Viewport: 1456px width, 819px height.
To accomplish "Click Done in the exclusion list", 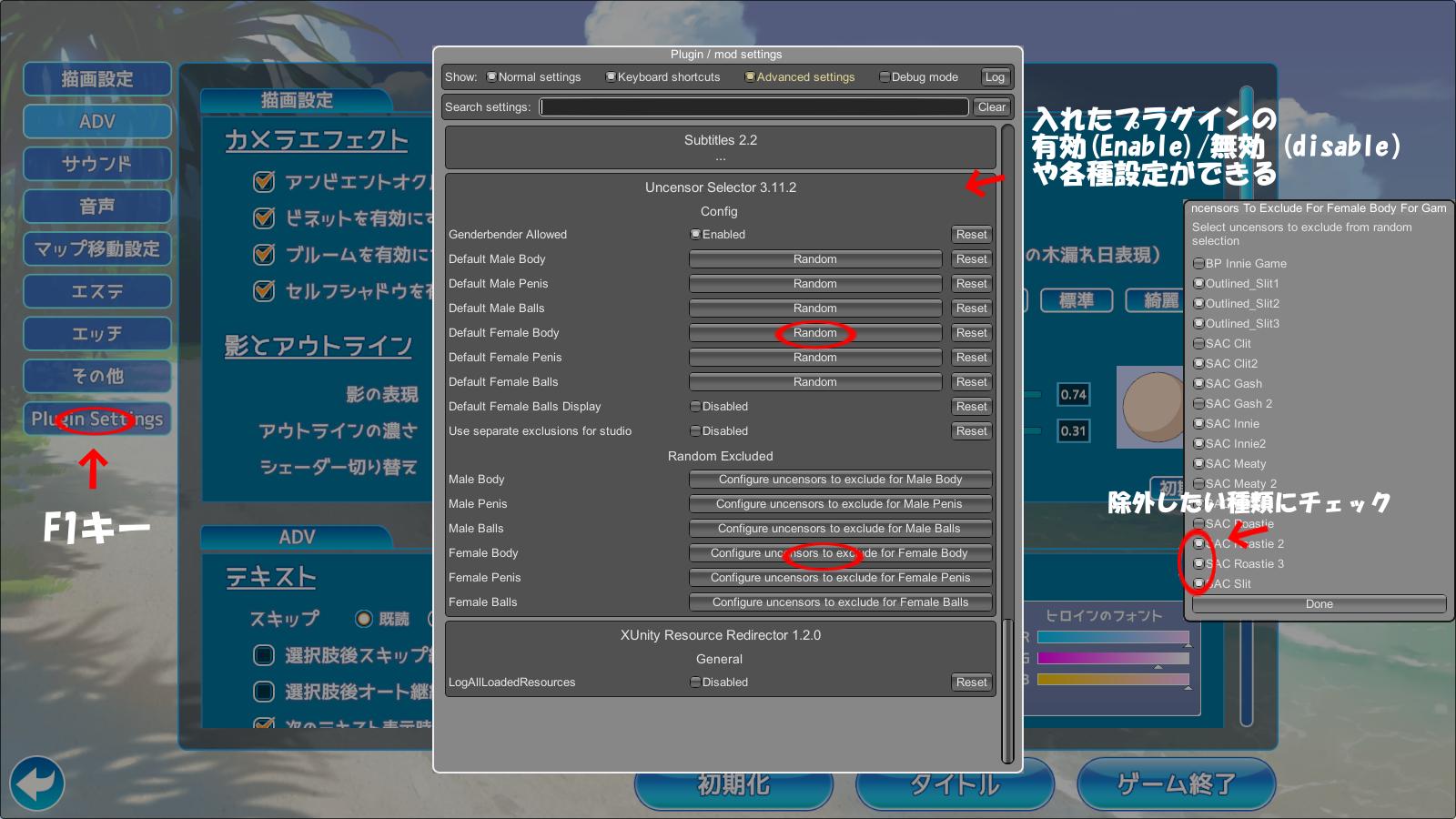I will (x=1319, y=604).
